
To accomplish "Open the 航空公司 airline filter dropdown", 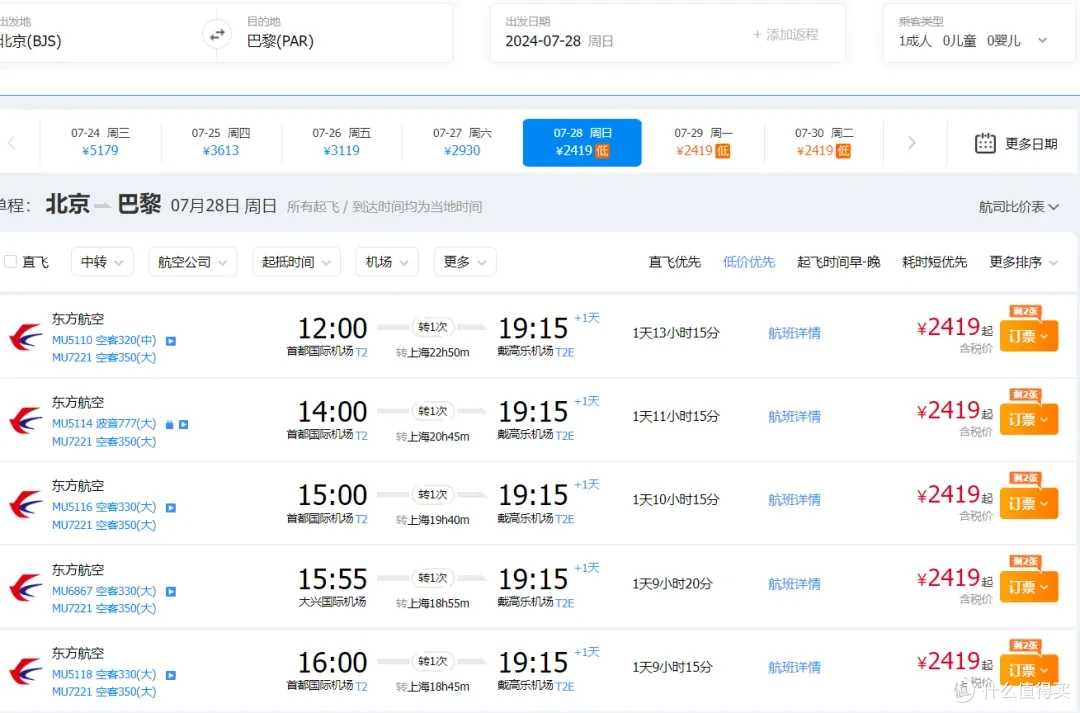I will [x=192, y=262].
